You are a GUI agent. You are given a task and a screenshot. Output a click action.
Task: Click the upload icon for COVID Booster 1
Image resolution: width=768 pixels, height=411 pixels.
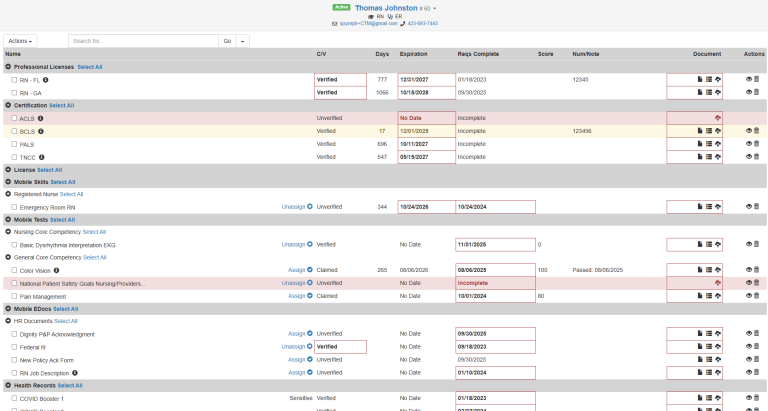point(718,398)
